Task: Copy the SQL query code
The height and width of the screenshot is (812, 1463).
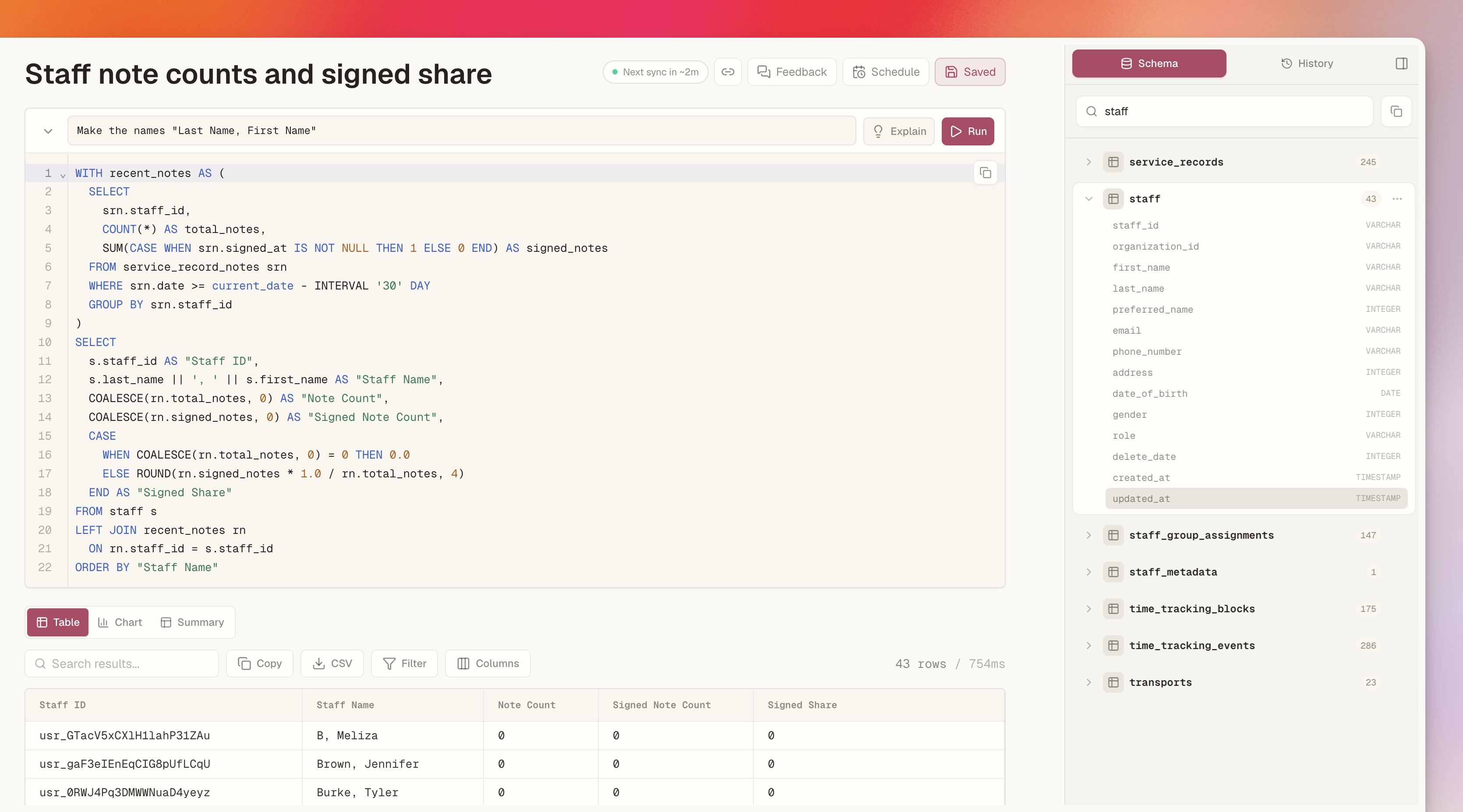Action: 986,173
